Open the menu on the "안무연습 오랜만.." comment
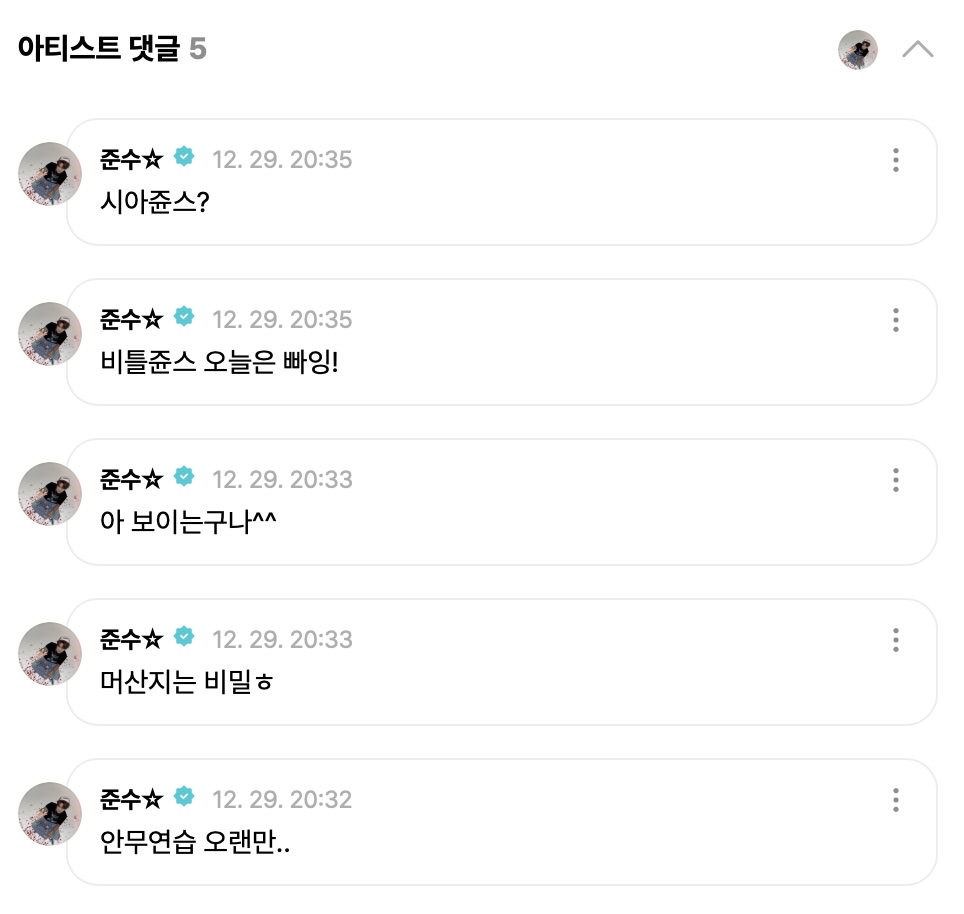Viewport: 964px width, 914px height. click(x=896, y=800)
